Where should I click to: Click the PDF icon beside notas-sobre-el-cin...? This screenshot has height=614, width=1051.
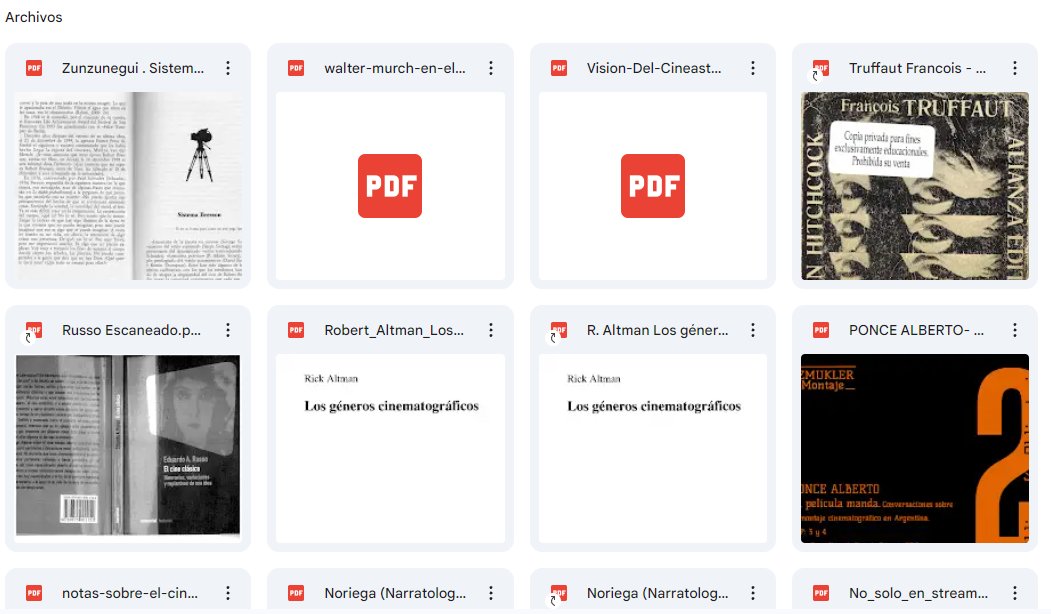tap(34, 593)
